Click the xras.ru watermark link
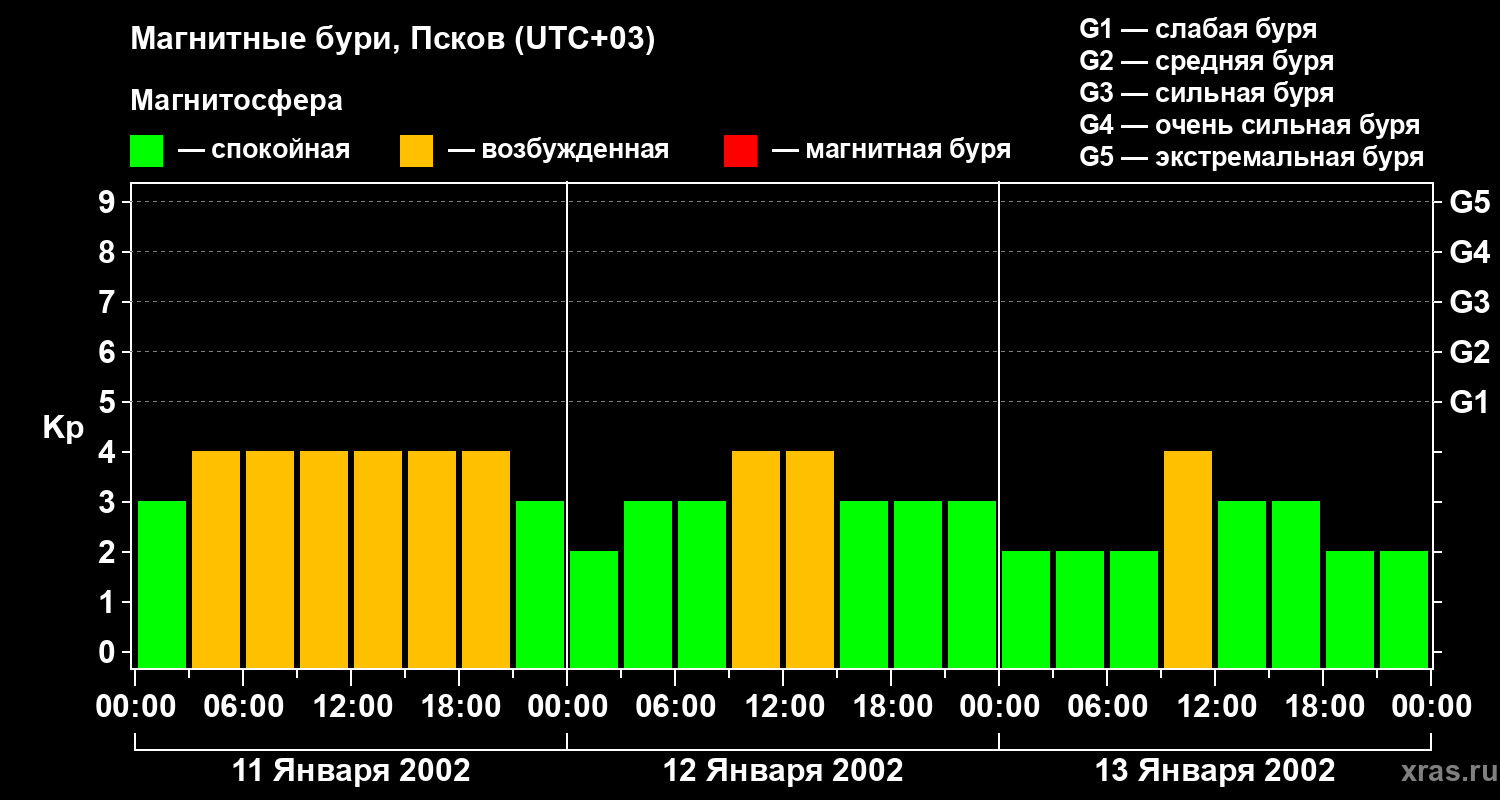 click(x=1444, y=772)
